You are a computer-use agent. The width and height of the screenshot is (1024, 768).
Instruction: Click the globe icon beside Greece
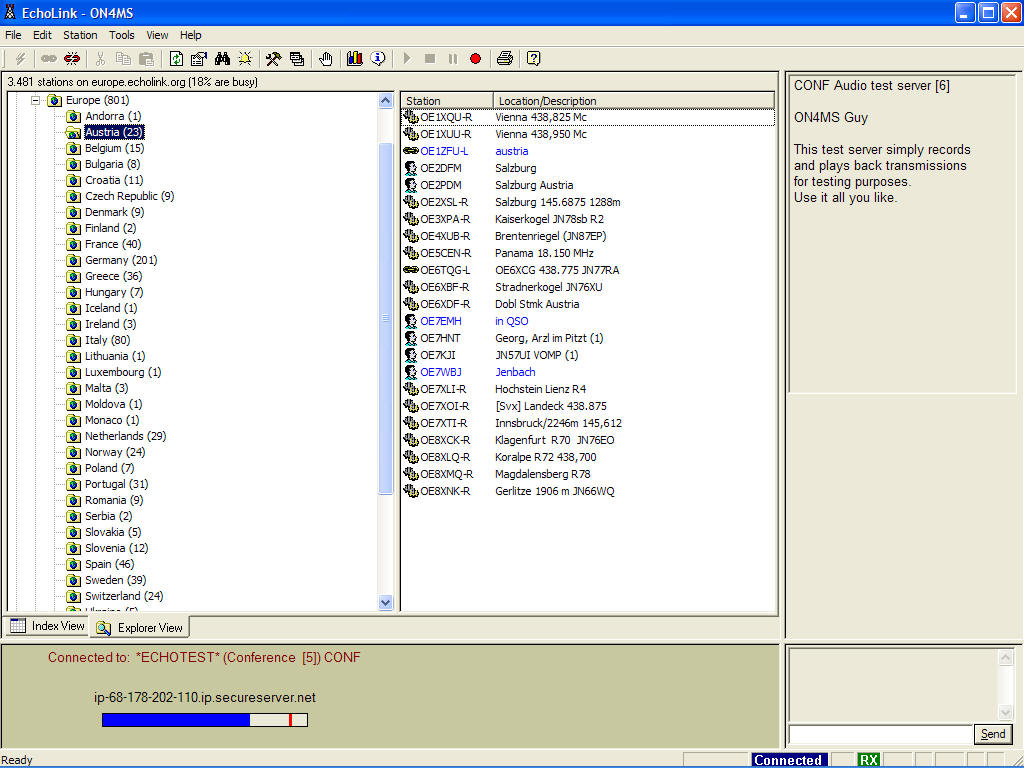coord(74,276)
